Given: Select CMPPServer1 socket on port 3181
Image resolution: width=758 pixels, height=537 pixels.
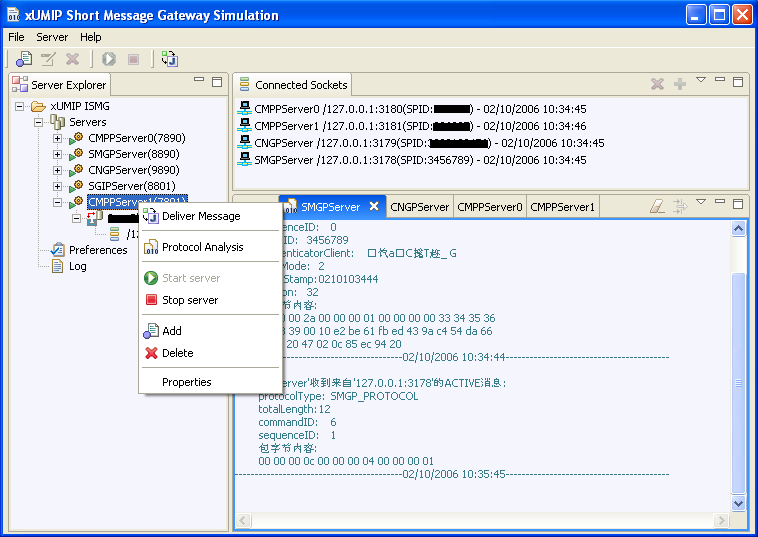Looking at the screenshot, I should click(411, 126).
